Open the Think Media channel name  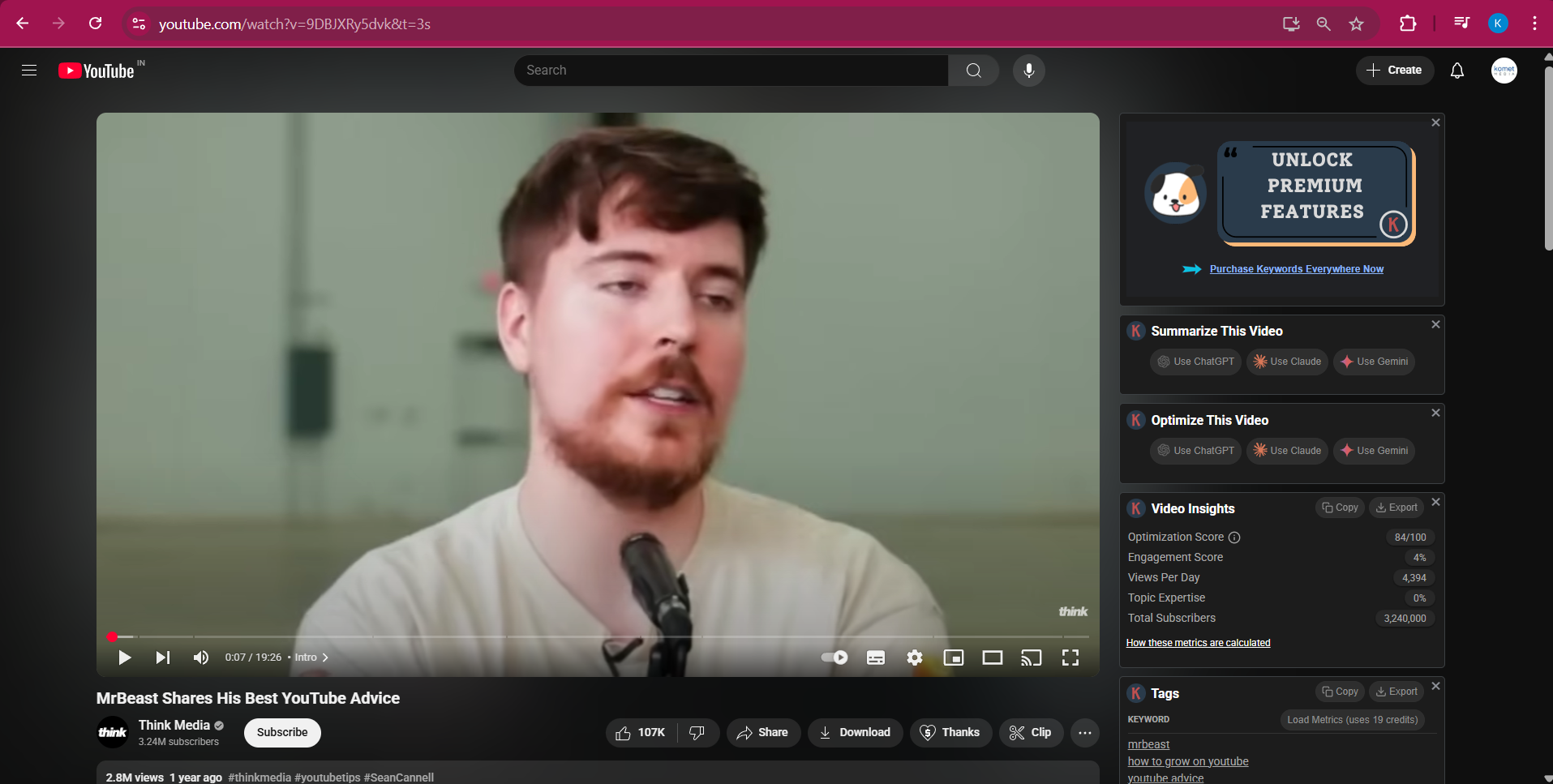(x=174, y=726)
